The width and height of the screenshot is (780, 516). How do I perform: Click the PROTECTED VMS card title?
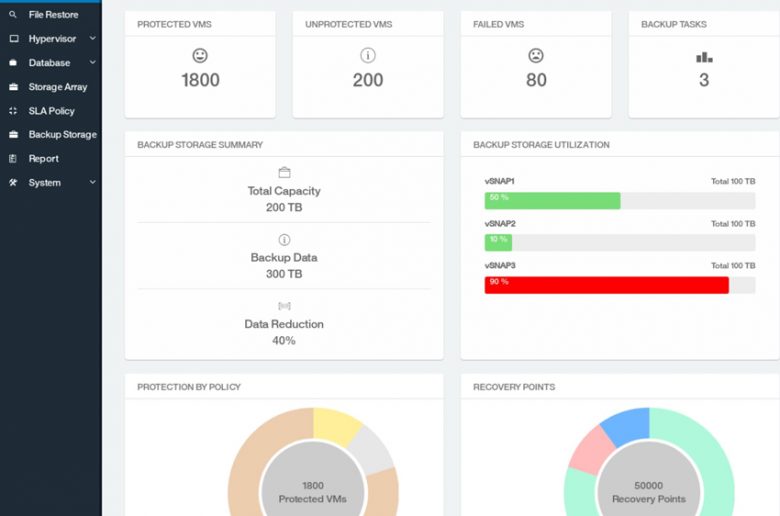tap(174, 24)
